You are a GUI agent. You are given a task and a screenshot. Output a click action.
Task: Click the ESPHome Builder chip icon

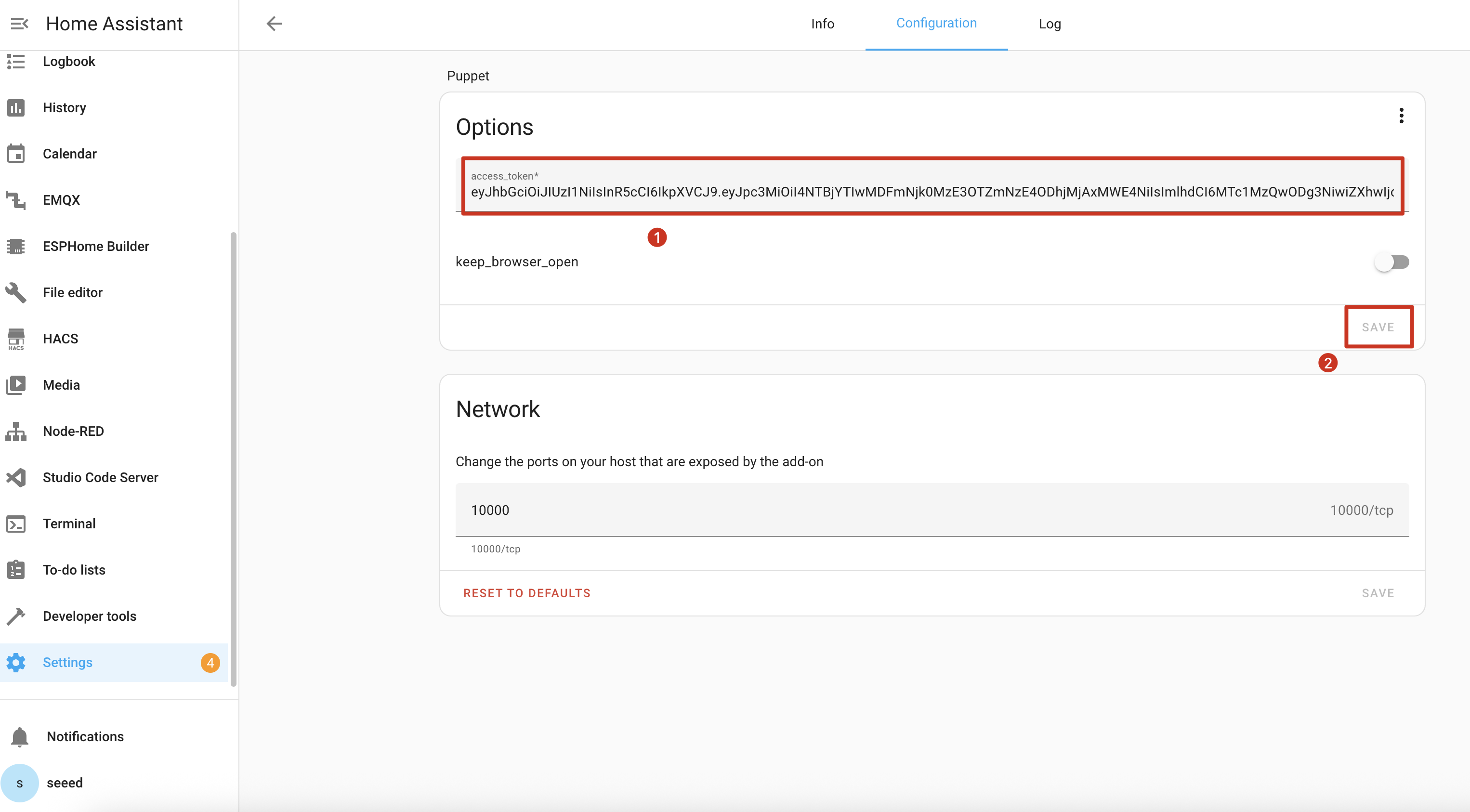(16, 246)
